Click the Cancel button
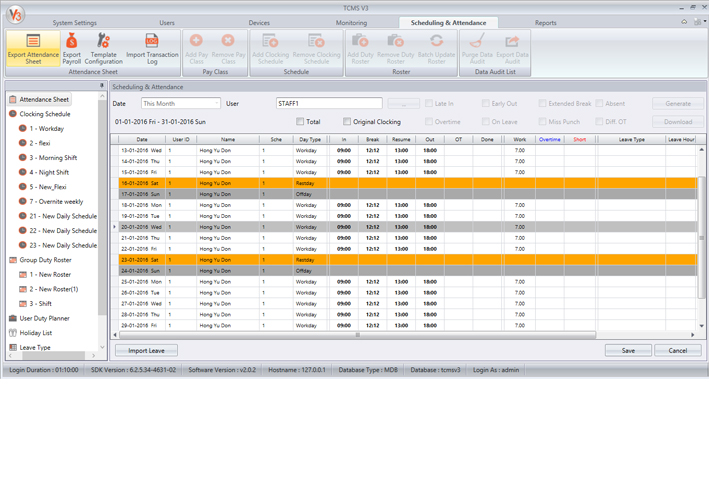The width and height of the screenshot is (709, 488). click(x=677, y=351)
